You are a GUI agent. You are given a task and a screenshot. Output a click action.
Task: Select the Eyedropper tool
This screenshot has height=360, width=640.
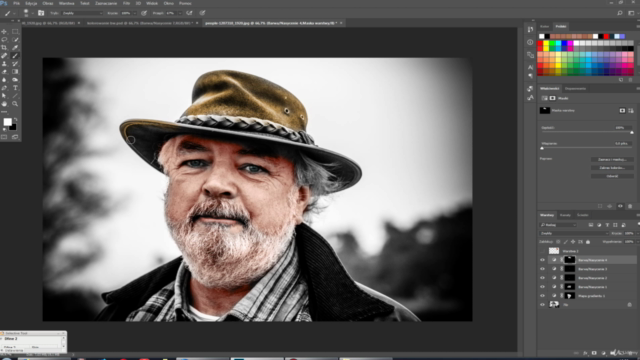click(x=15, y=47)
